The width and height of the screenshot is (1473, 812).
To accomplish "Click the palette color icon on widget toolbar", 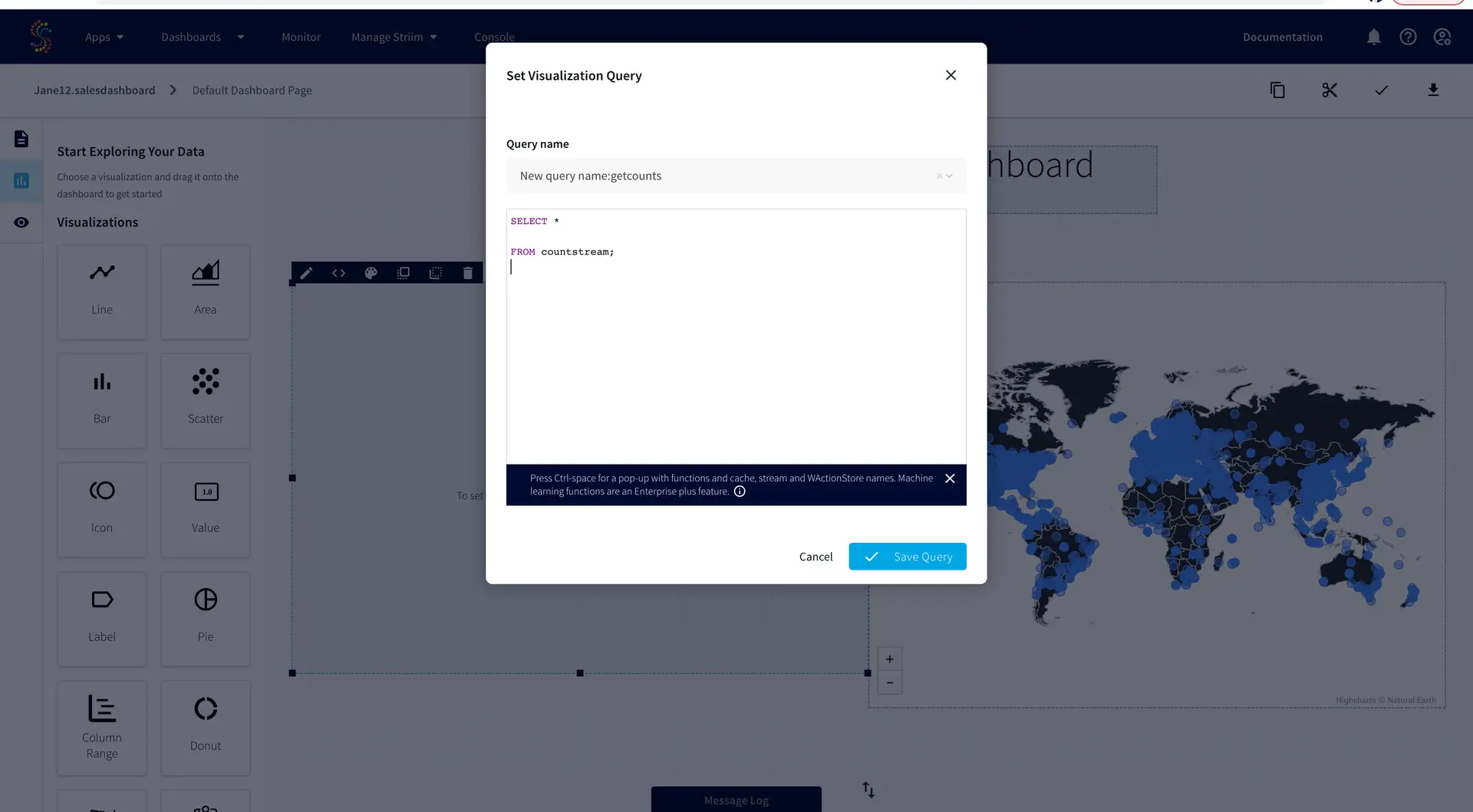I will click(x=371, y=273).
